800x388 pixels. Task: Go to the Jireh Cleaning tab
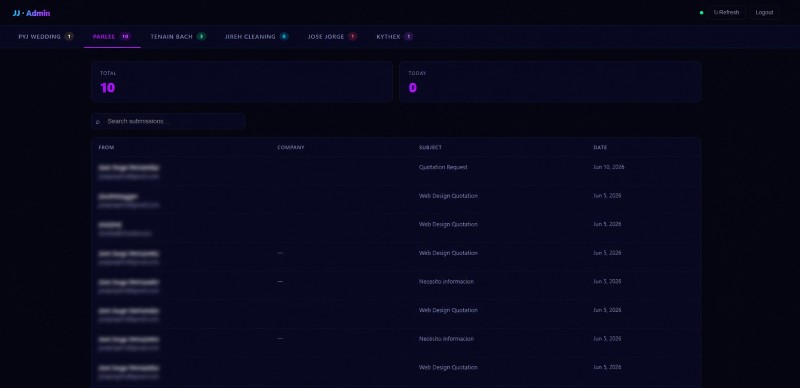[257, 37]
